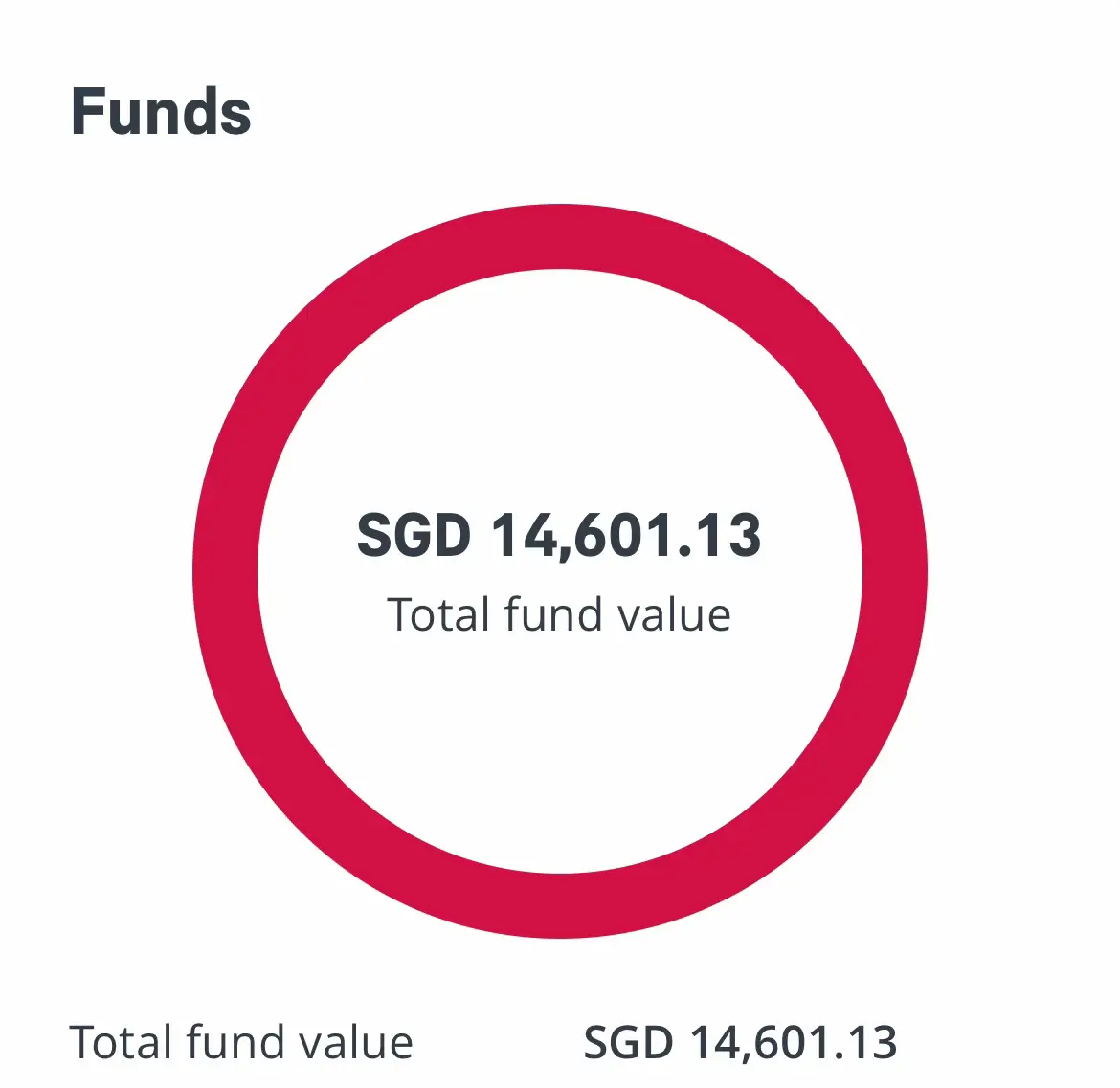Viewport: 1120px width, 1088px height.
Task: Click the word Total in the bottom row
Action: point(121,1042)
